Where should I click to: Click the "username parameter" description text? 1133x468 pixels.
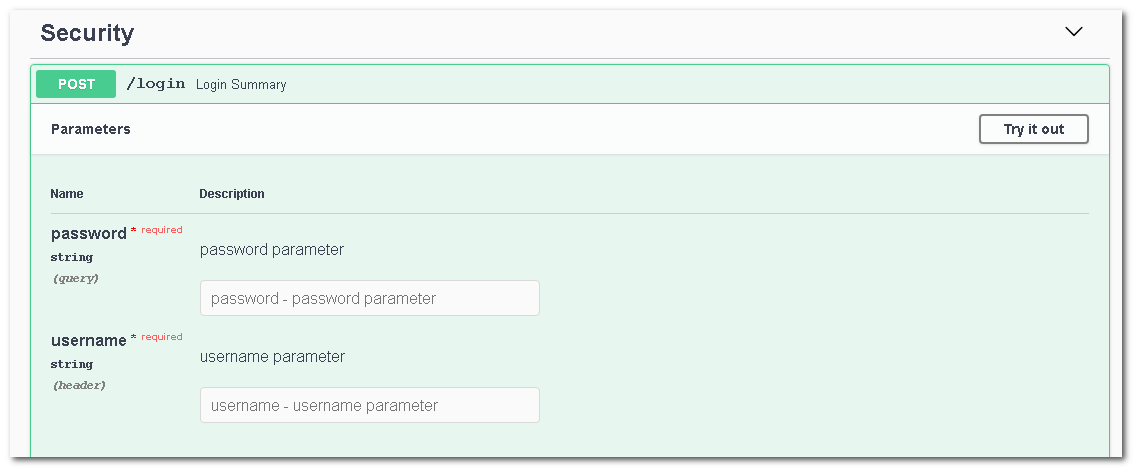272,357
